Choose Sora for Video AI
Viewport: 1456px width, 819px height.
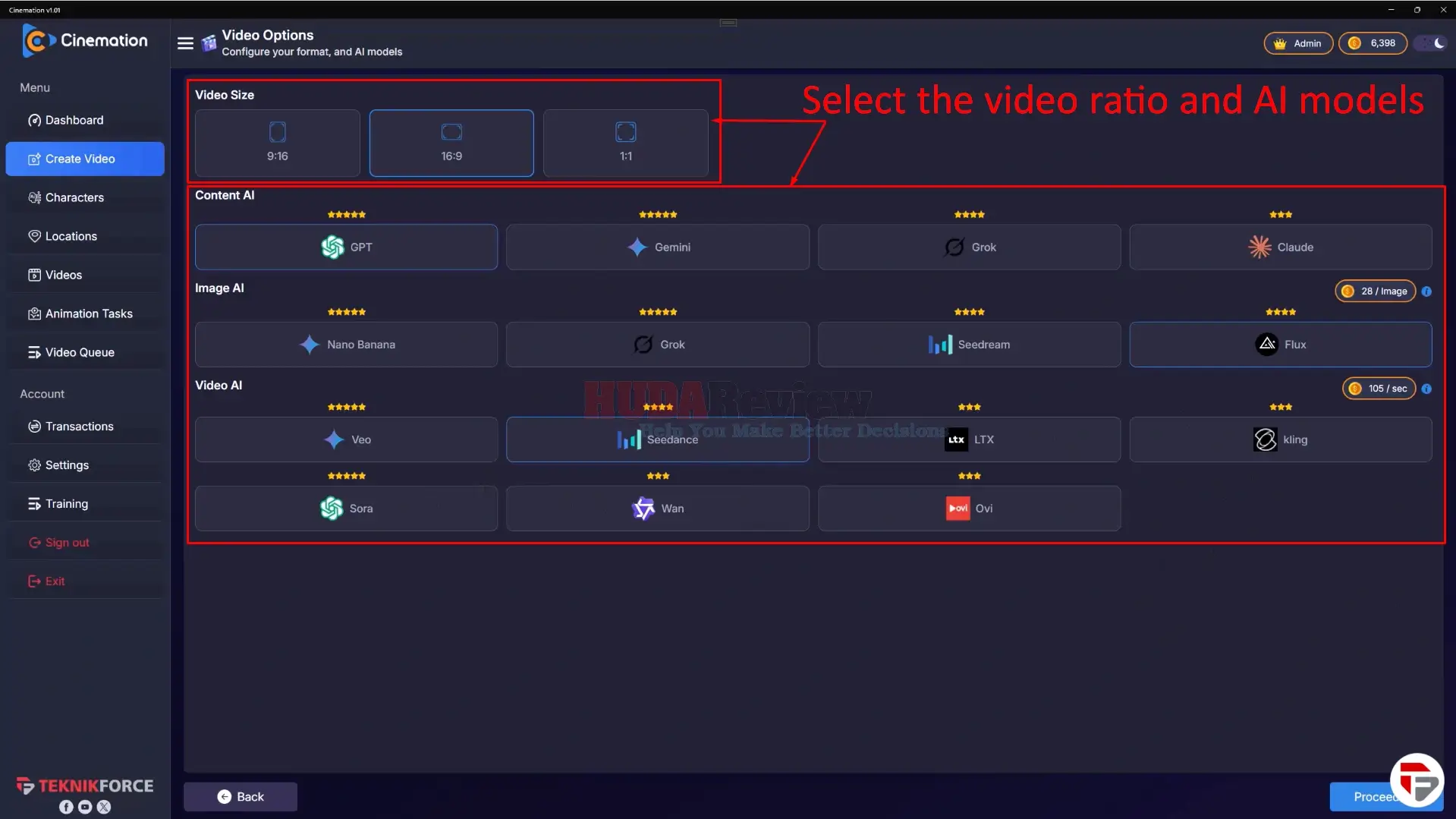(347, 509)
